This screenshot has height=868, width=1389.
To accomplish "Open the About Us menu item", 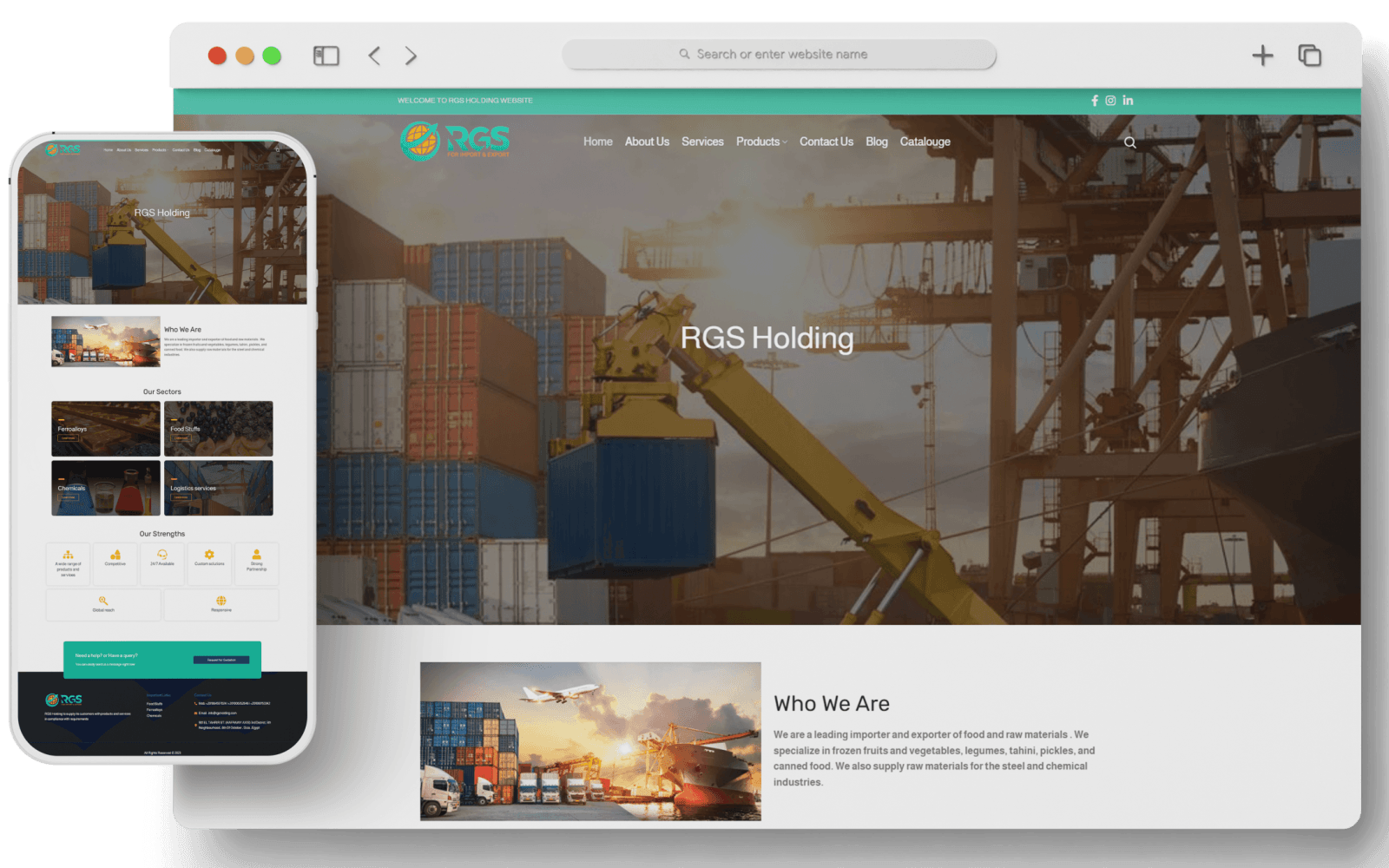I will (647, 141).
